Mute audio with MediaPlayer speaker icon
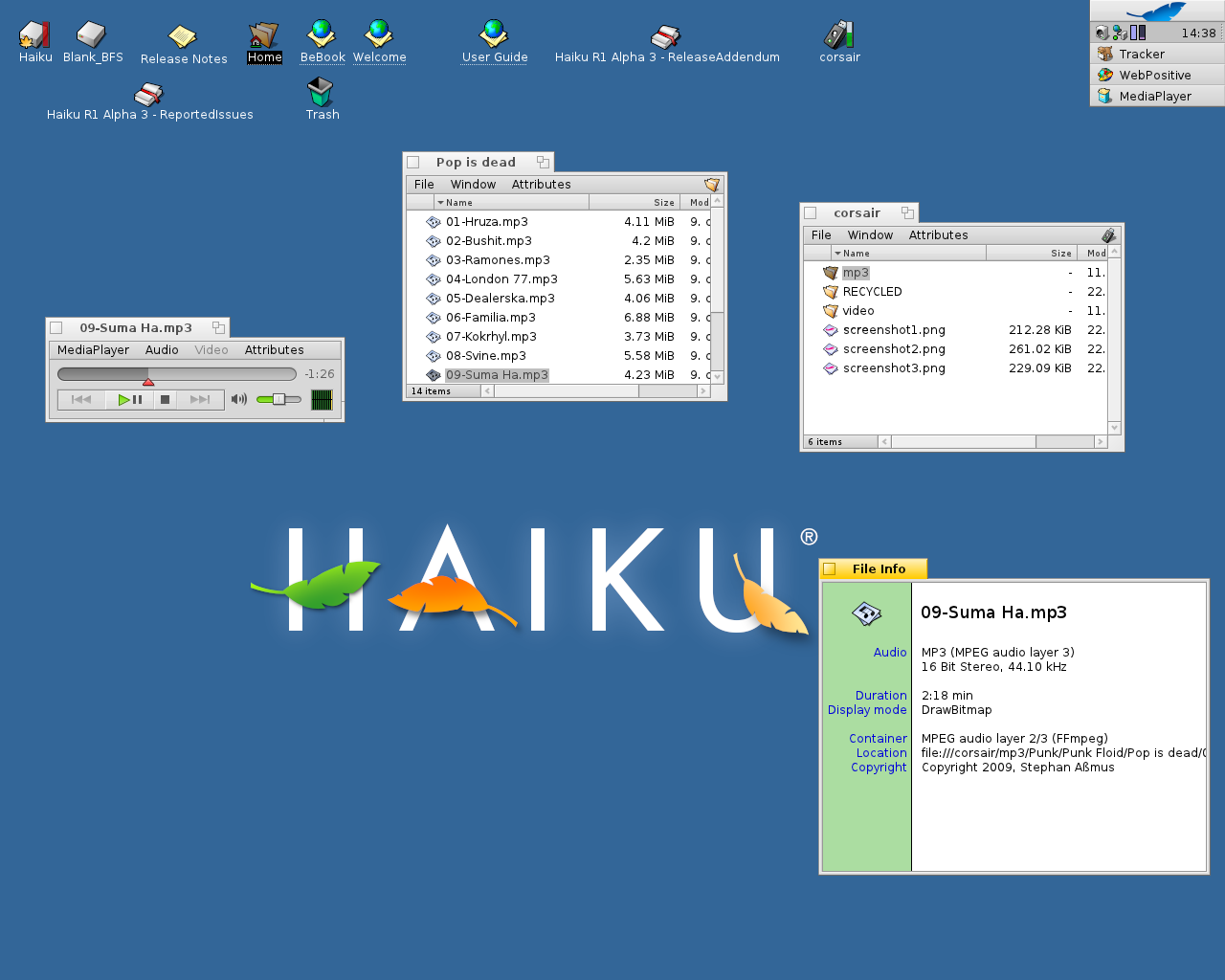1225x980 pixels. point(239,399)
